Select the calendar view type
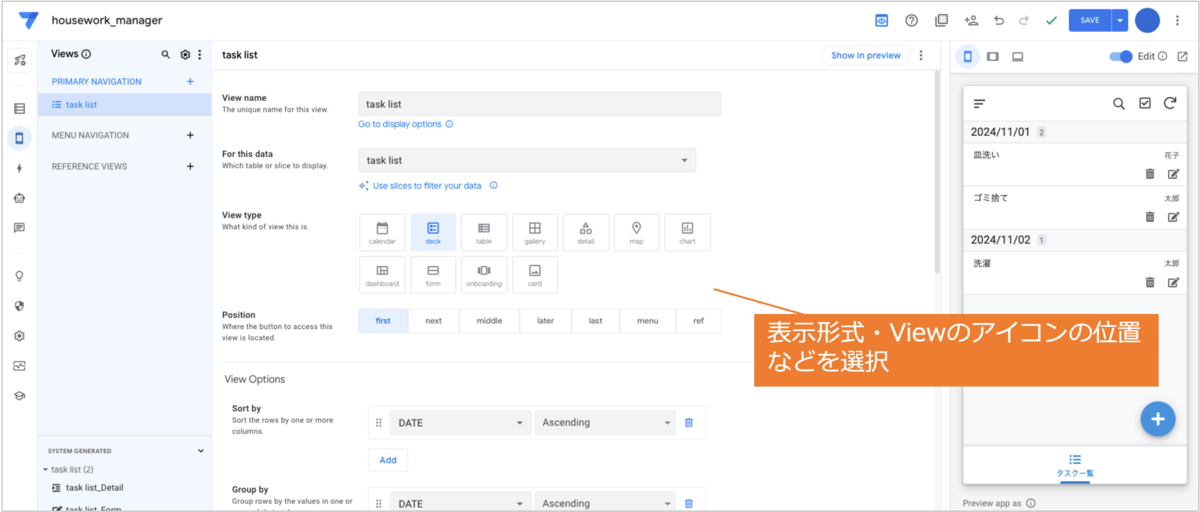The image size is (1200, 512). pos(382,232)
